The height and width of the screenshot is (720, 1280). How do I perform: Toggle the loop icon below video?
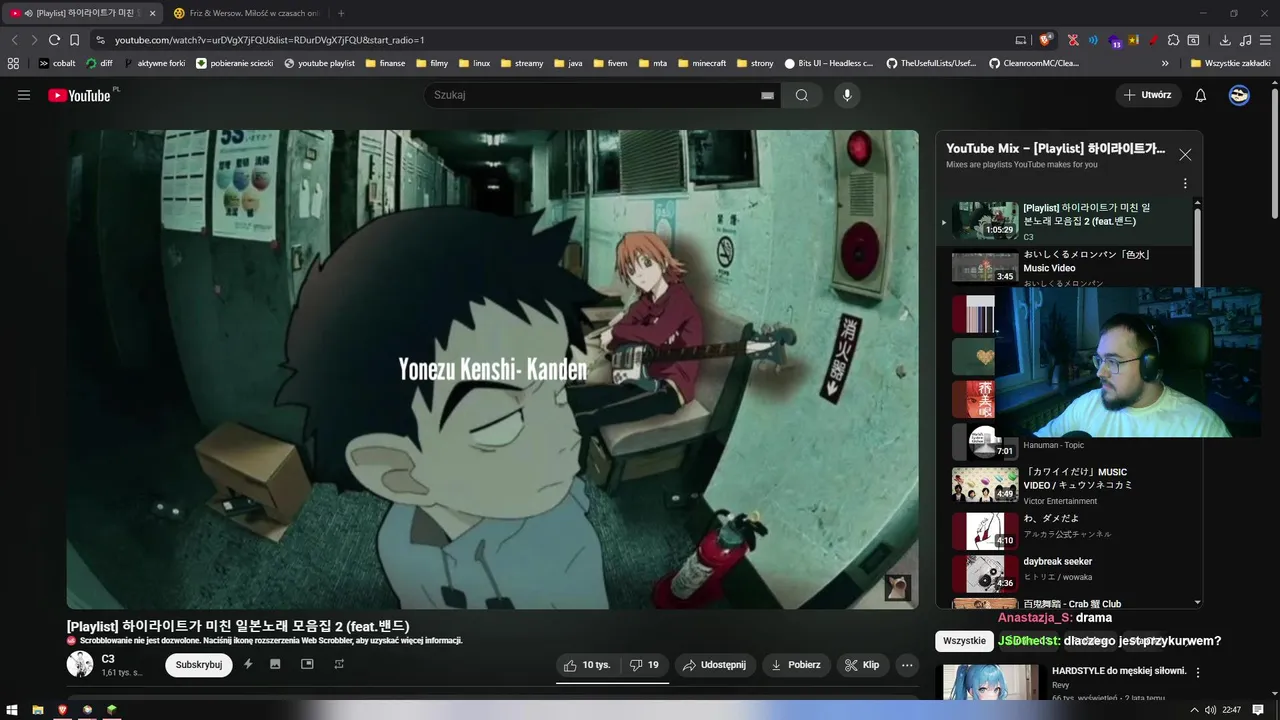click(339, 664)
